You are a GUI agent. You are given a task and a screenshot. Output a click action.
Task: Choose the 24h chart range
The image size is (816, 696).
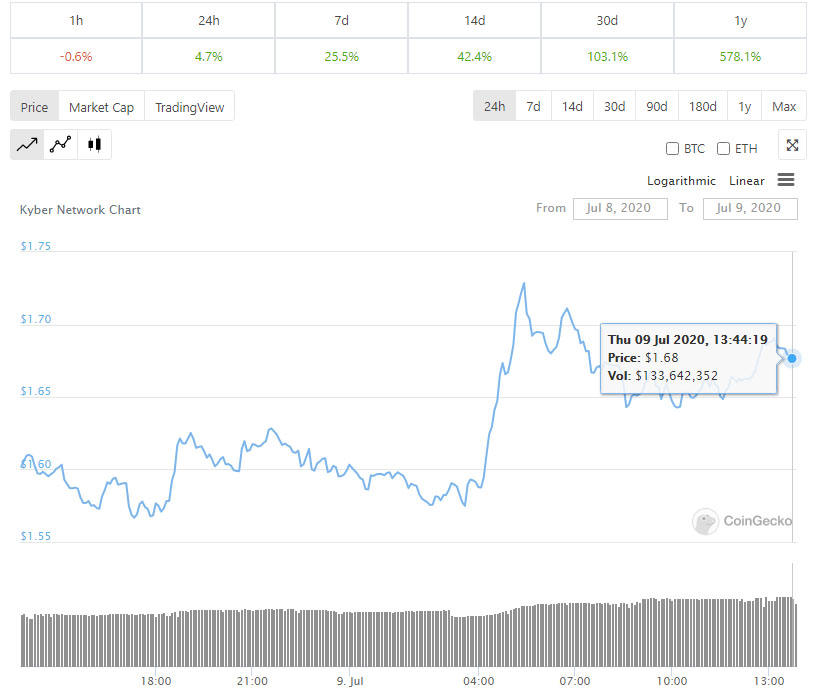click(x=494, y=106)
